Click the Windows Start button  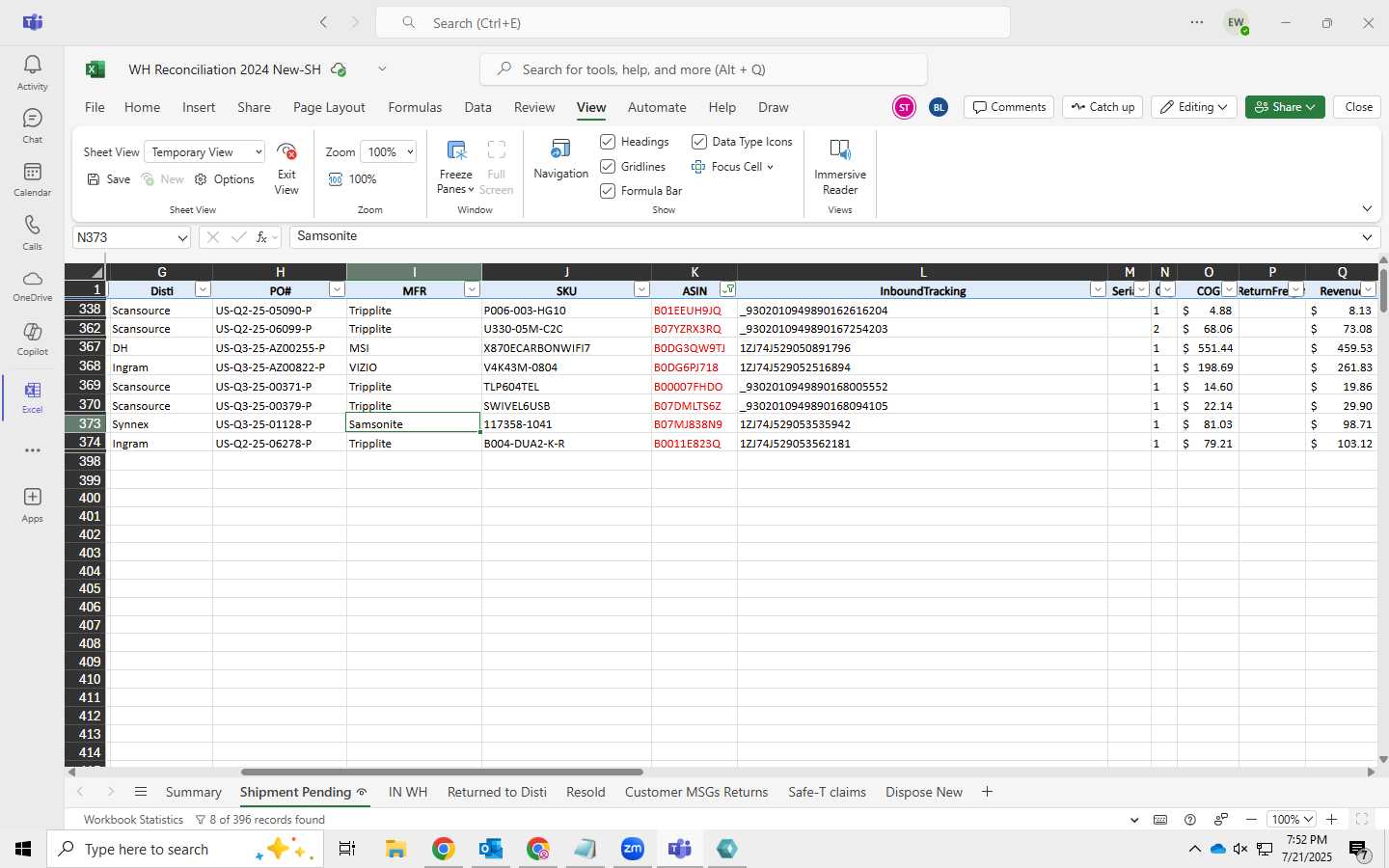click(x=23, y=849)
